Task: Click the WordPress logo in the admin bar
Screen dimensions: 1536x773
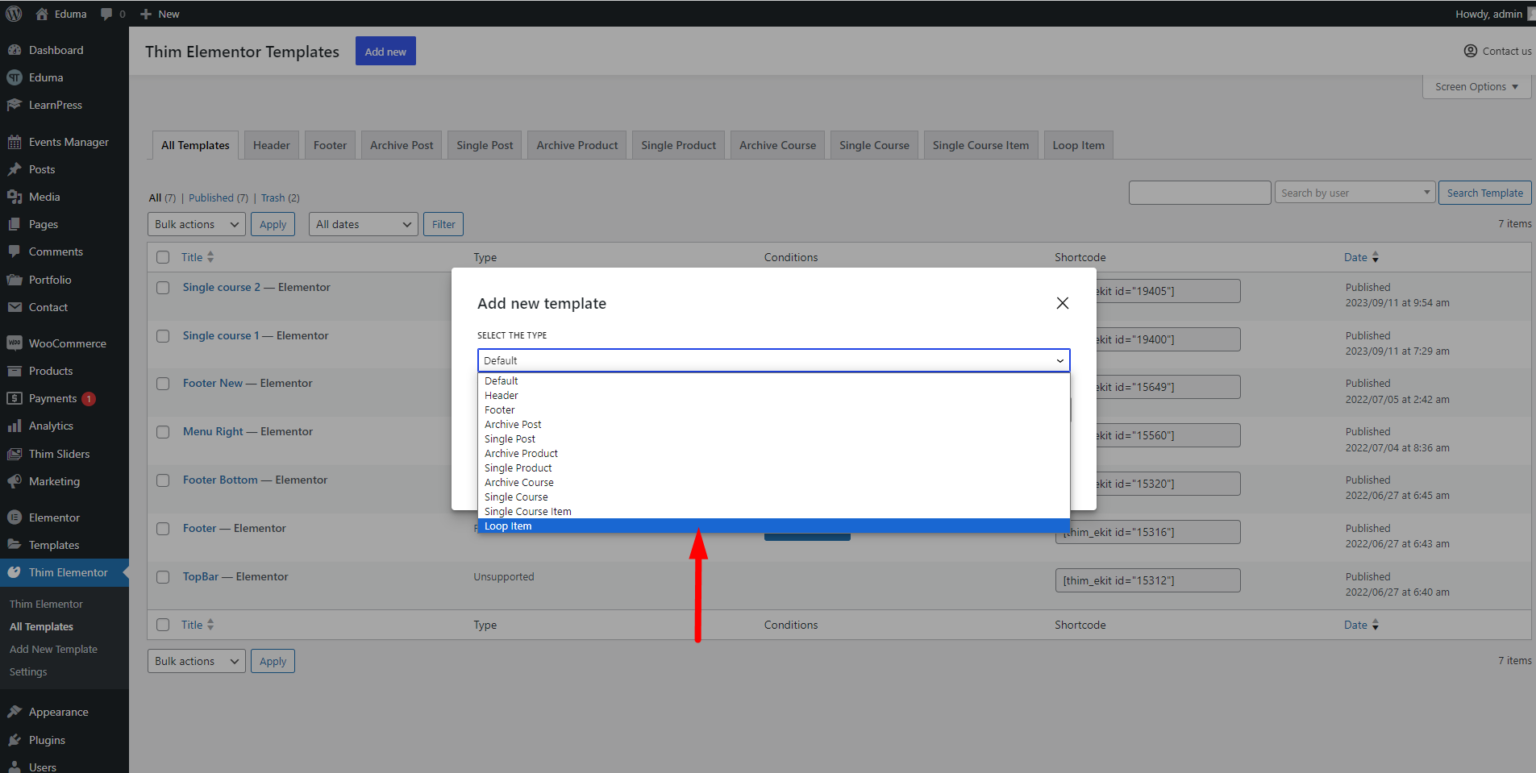Action: 13,13
